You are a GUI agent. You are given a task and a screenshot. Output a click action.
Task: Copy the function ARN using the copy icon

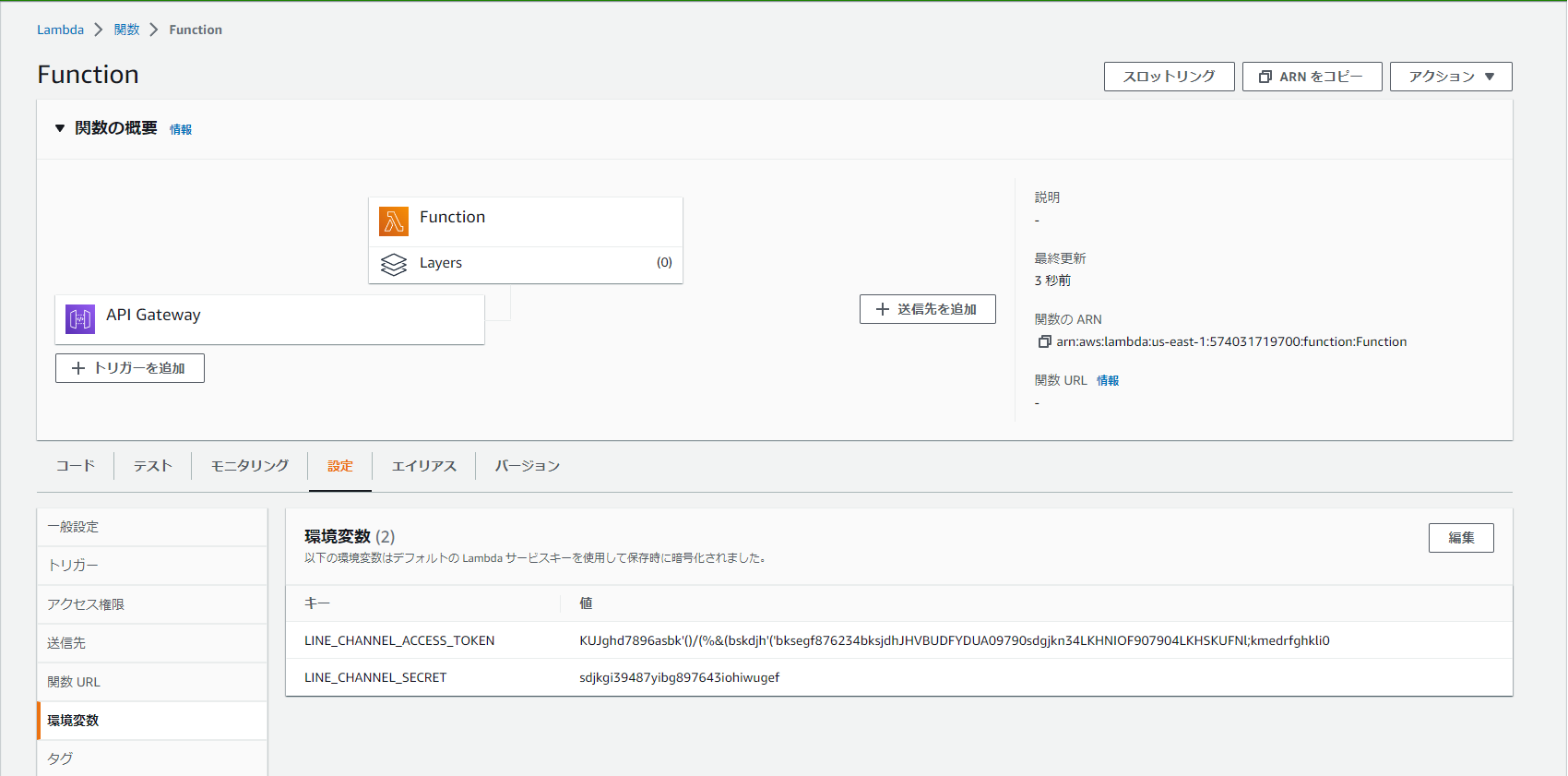point(1044,341)
